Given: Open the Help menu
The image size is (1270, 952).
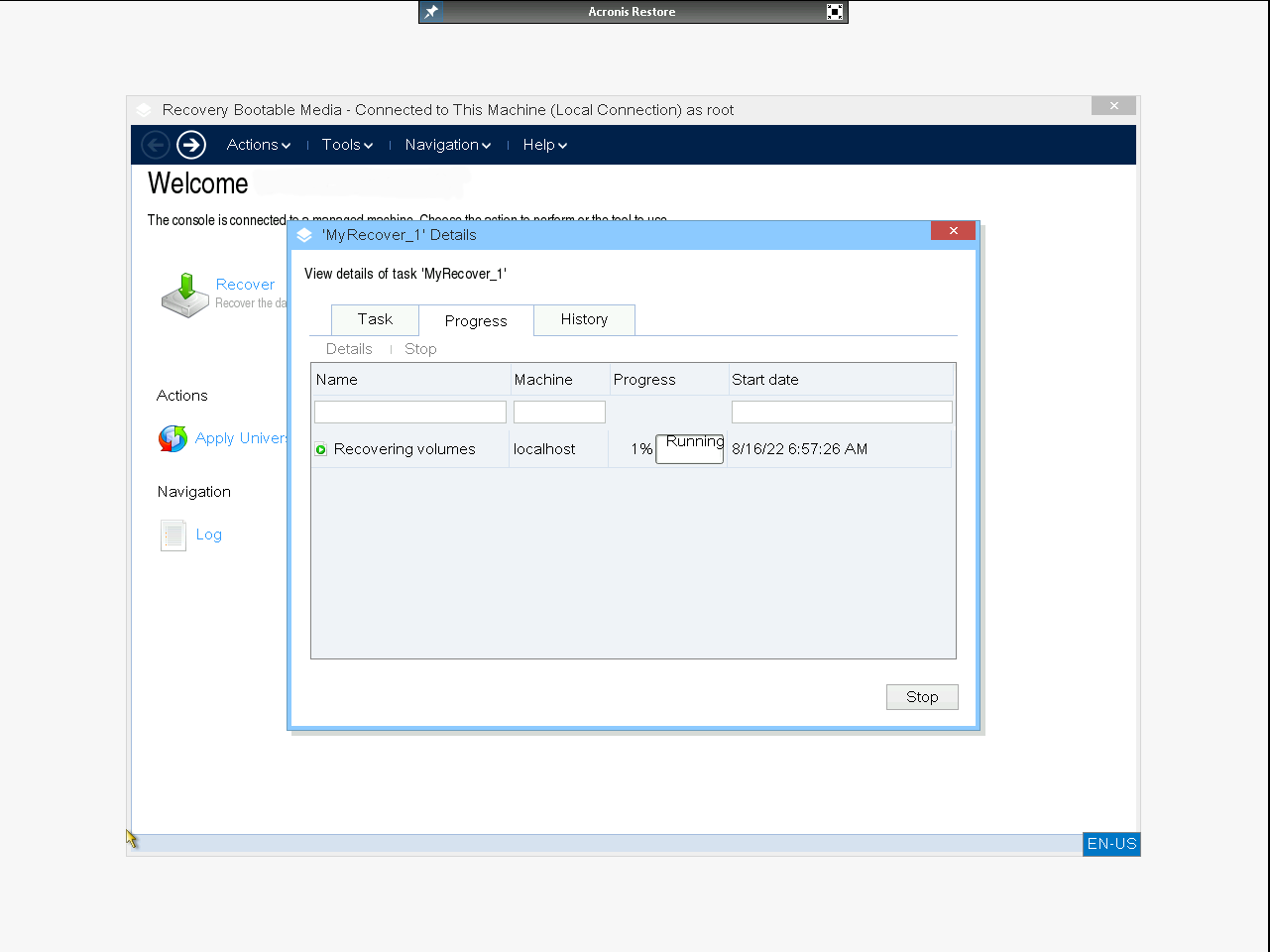Looking at the screenshot, I should click(545, 145).
